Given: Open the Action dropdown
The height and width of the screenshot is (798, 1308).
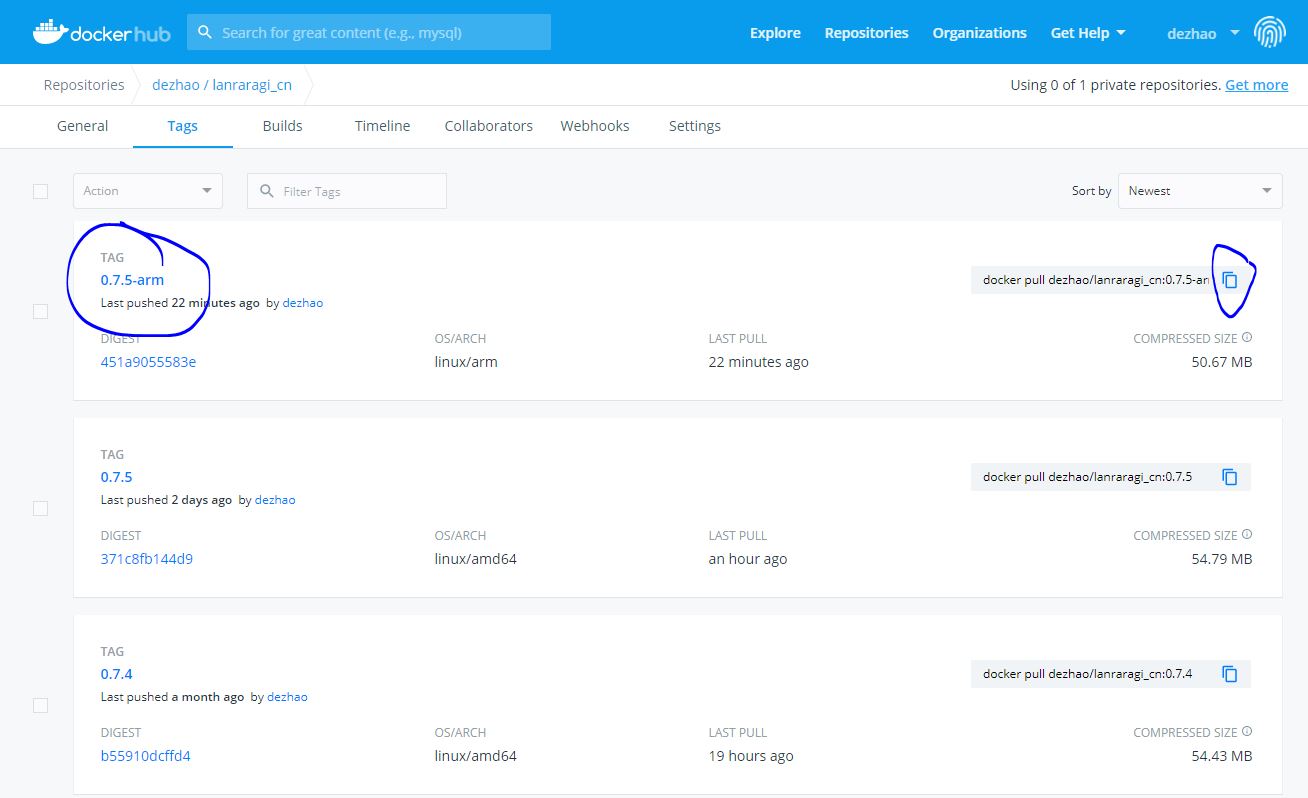Looking at the screenshot, I should tap(147, 191).
